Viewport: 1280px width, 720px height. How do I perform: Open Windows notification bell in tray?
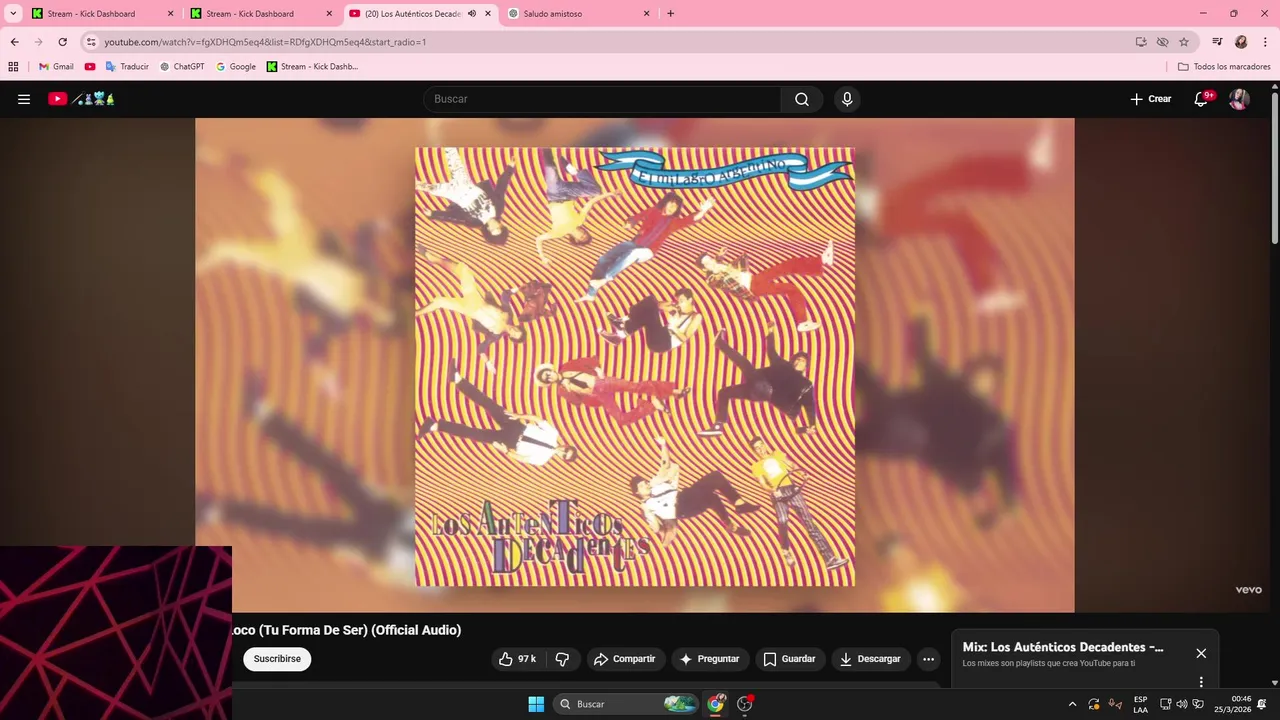1262,704
